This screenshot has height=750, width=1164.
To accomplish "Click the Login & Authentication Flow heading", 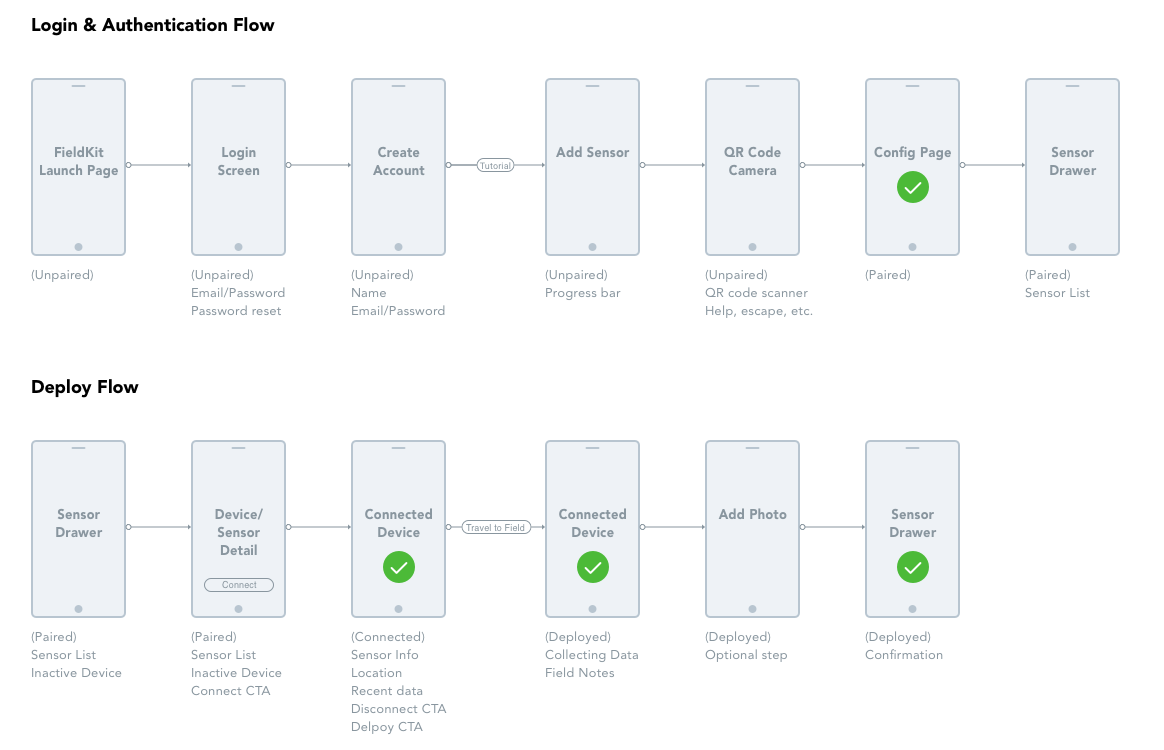I will [153, 26].
